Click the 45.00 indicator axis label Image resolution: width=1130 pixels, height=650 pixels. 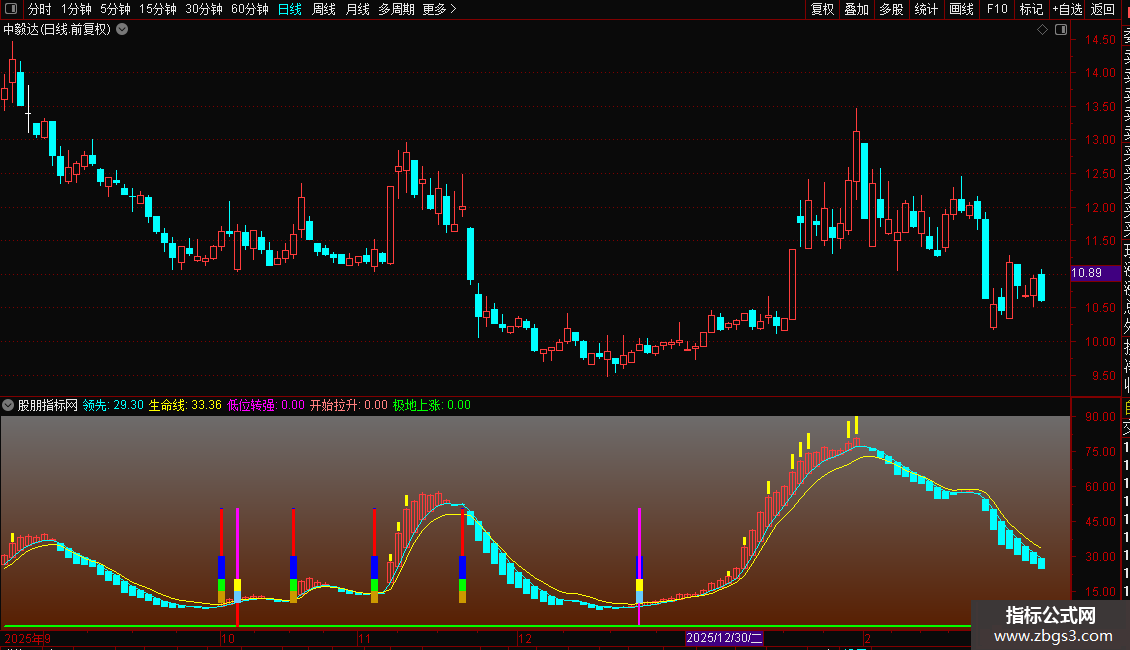(1100, 522)
